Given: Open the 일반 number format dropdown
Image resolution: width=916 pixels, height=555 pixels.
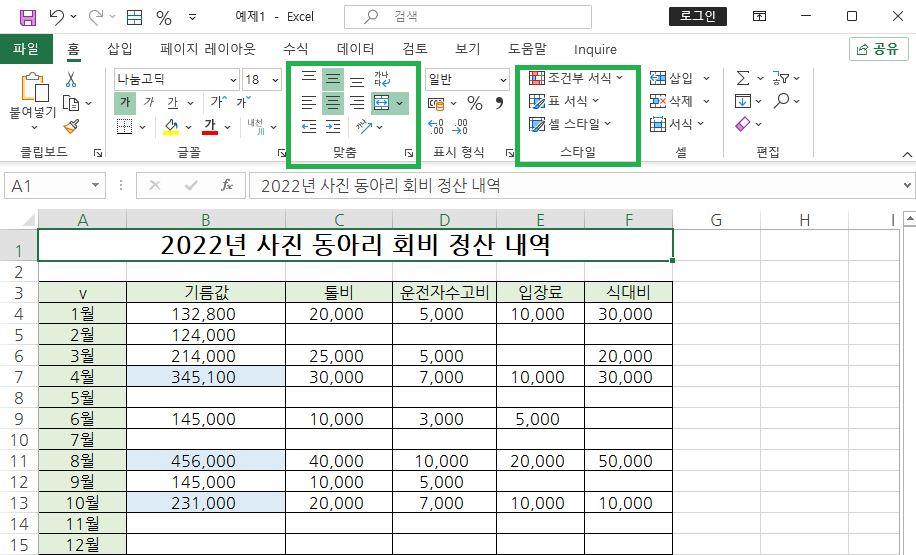Looking at the screenshot, I should tap(503, 80).
